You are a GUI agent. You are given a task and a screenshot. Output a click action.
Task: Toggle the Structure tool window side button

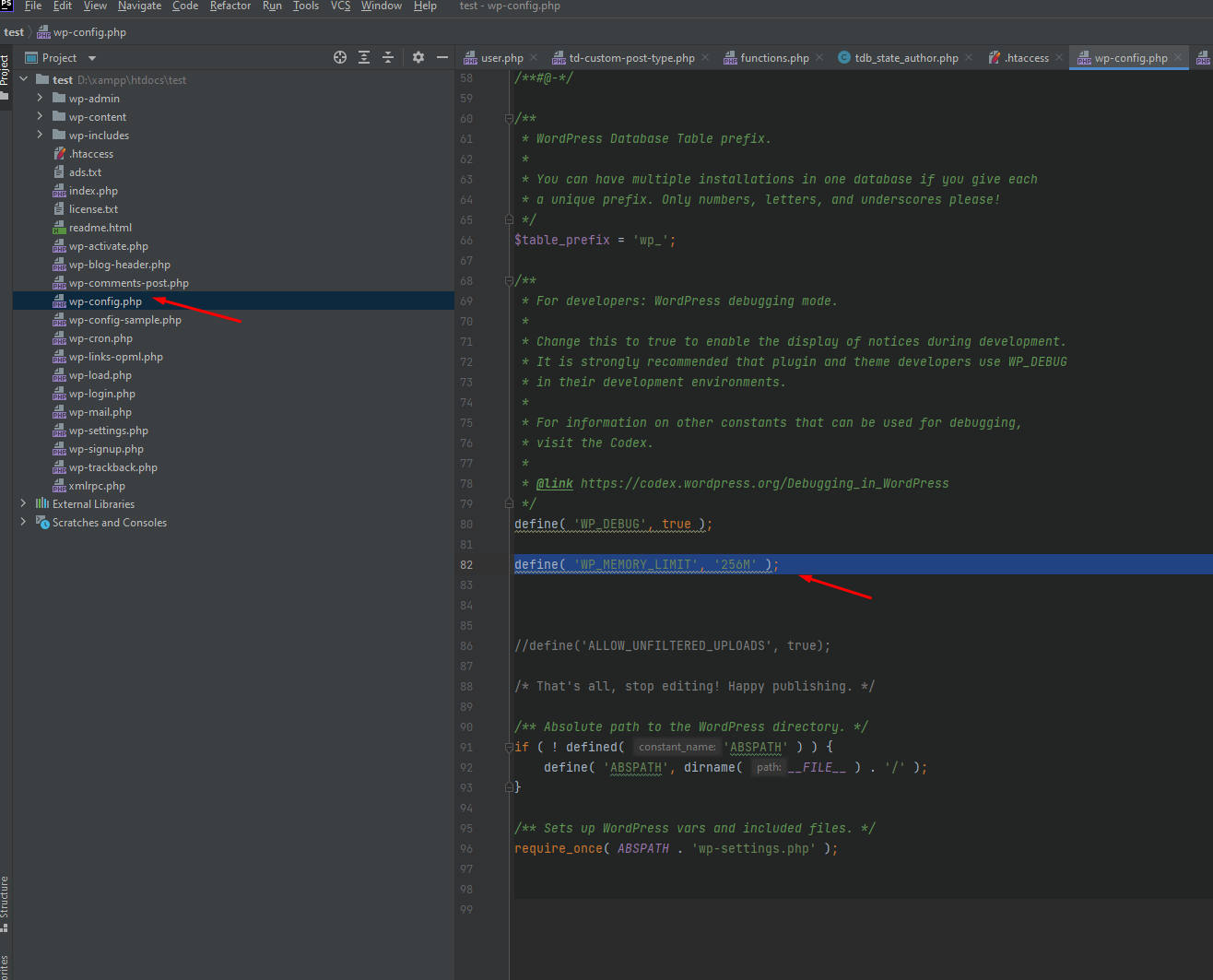coord(5,903)
